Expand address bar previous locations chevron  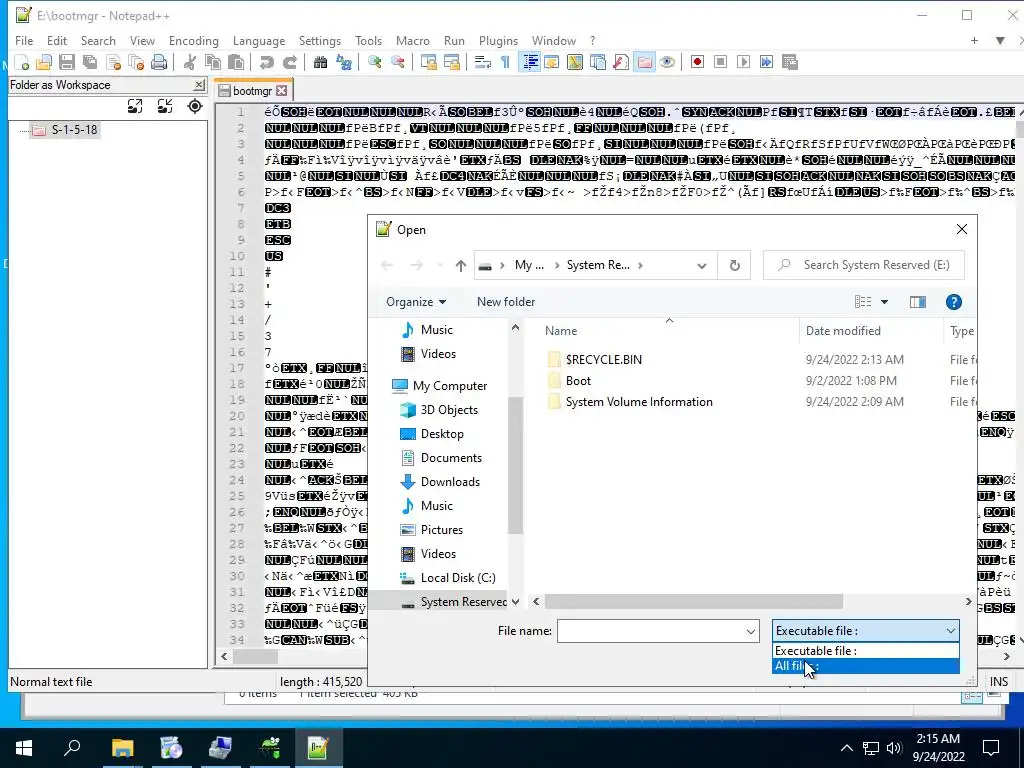click(701, 265)
